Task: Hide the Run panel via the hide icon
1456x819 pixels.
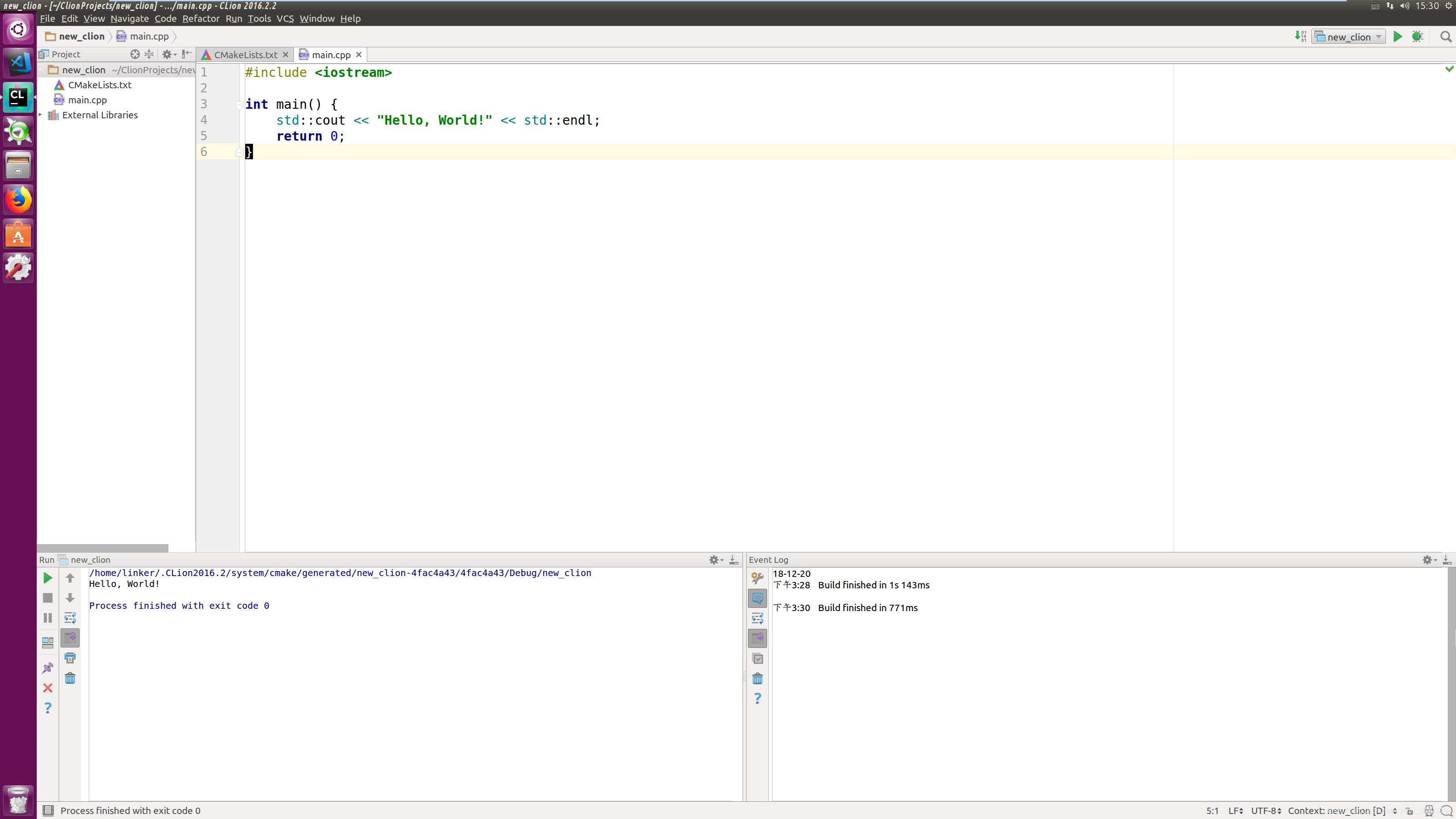Action: 733,560
